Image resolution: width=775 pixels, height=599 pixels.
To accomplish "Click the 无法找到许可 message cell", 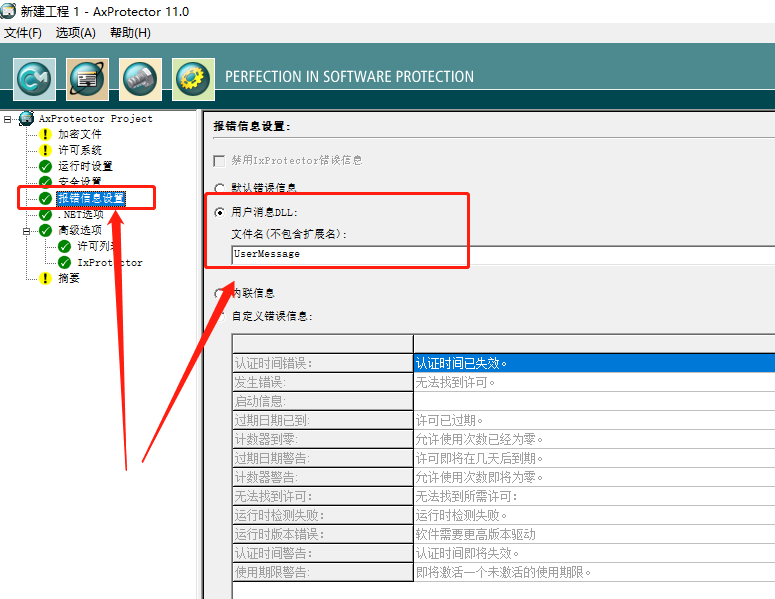I will pos(594,382).
